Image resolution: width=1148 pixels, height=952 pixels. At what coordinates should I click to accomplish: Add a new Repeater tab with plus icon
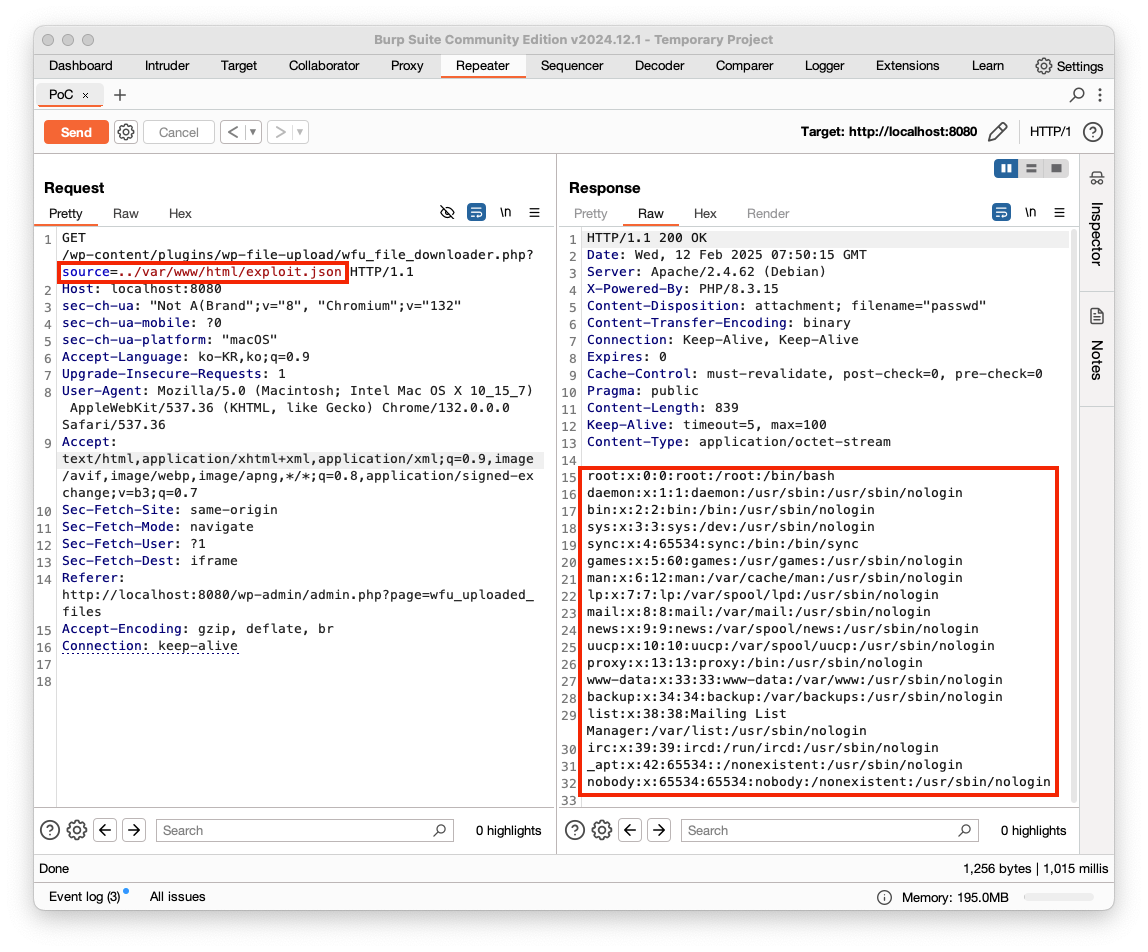120,94
